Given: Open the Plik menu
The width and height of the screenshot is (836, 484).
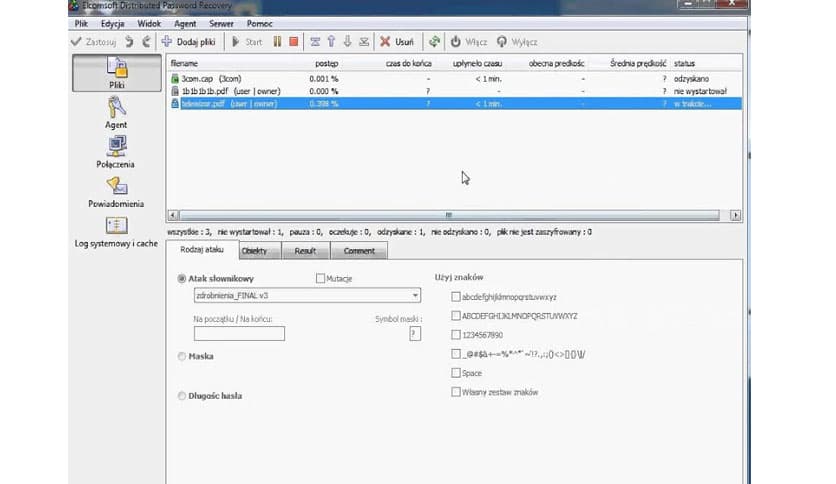Looking at the screenshot, I should (x=81, y=23).
